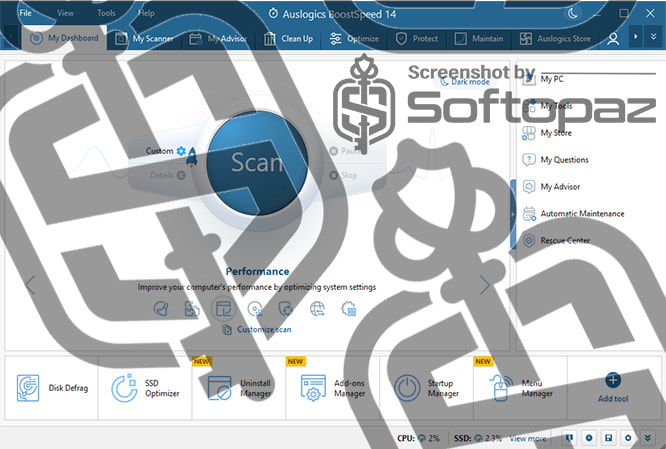Open Custom scan settings gear
The image size is (666, 449).
[x=181, y=151]
